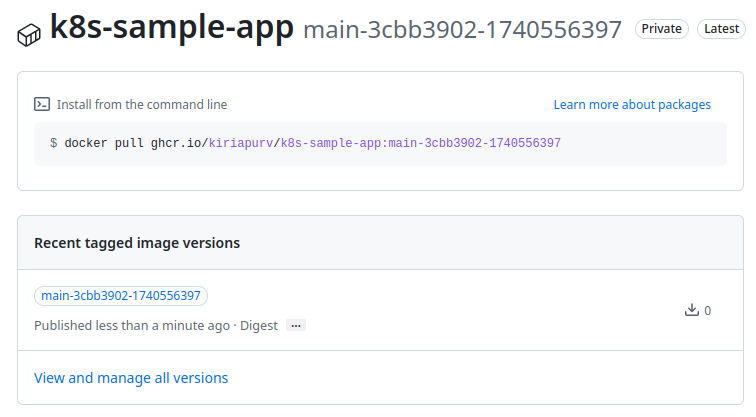Image resolution: width=756 pixels, height=417 pixels.
Task: Open Learn more about packages link
Action: (632, 104)
